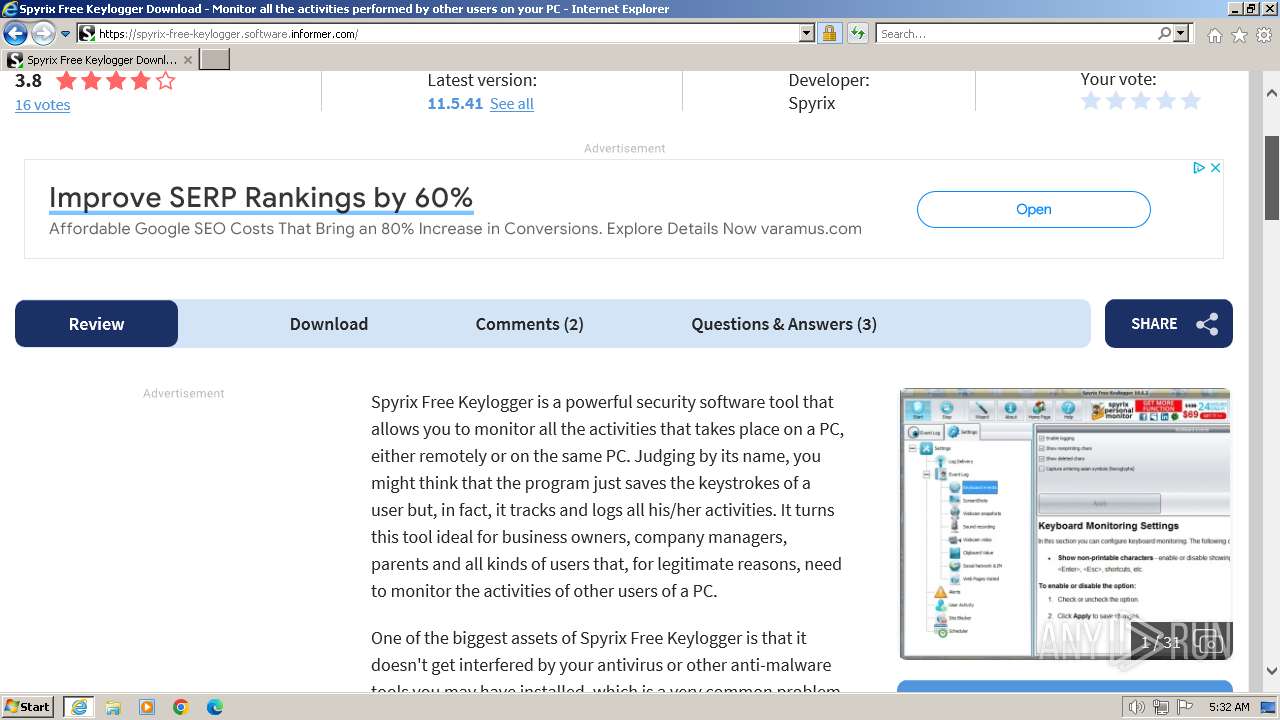Click the site favicon in the address bar
This screenshot has width=1280, height=720.
[87, 33]
